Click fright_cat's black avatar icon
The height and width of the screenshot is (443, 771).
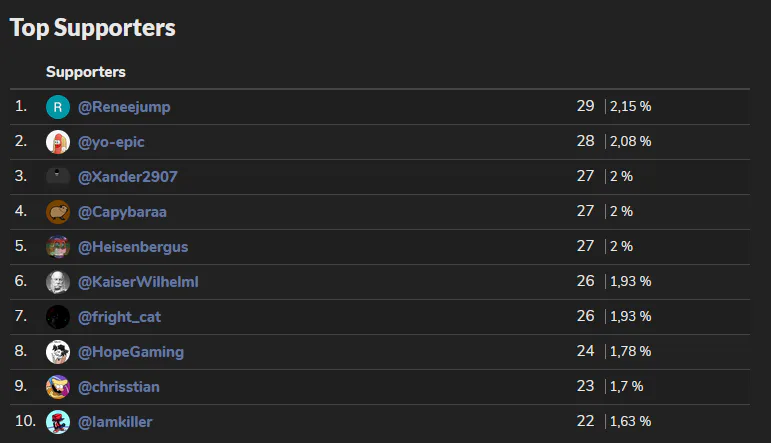click(58, 317)
